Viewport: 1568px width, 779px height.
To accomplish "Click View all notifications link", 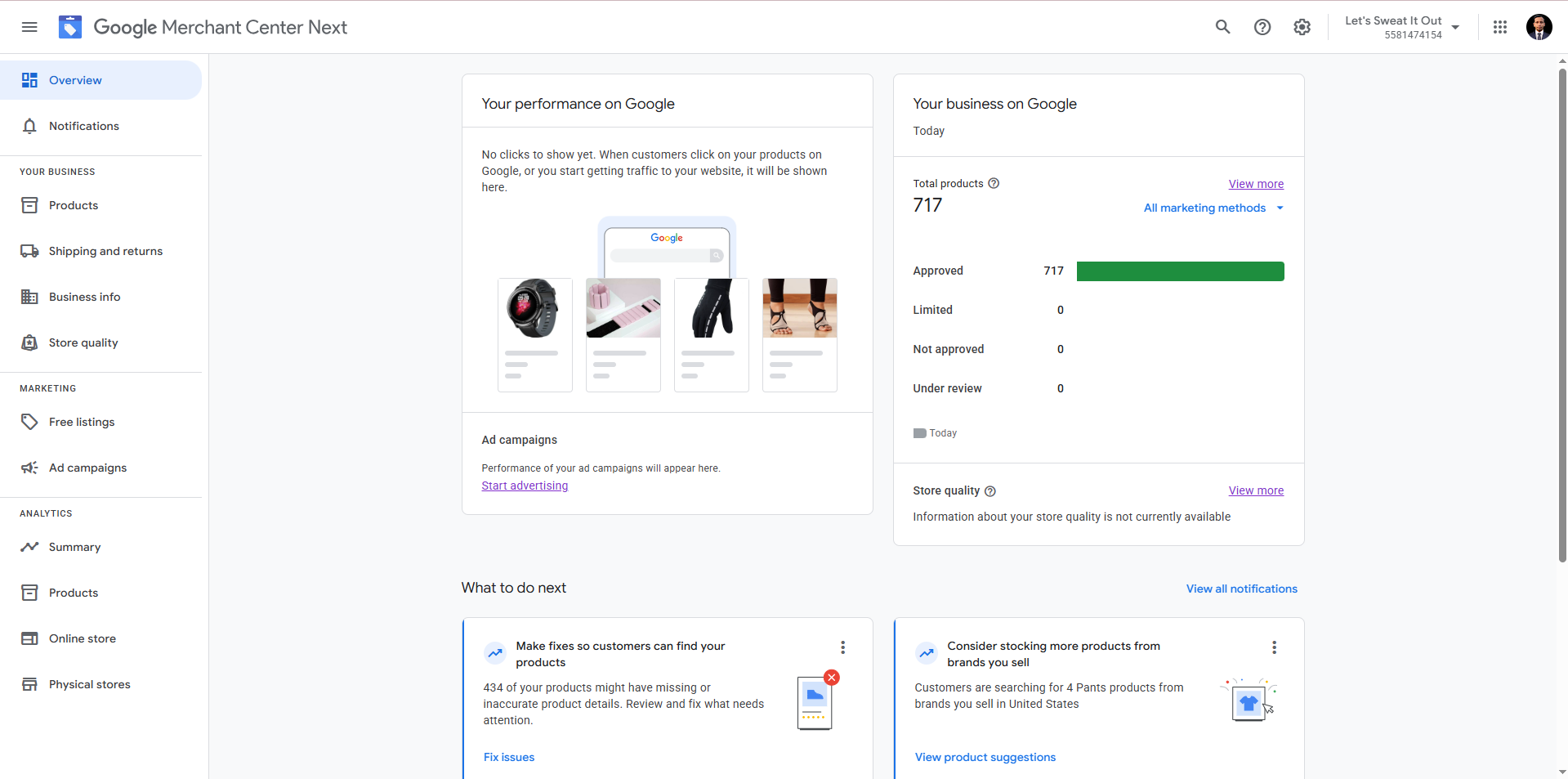I will pos(1242,589).
